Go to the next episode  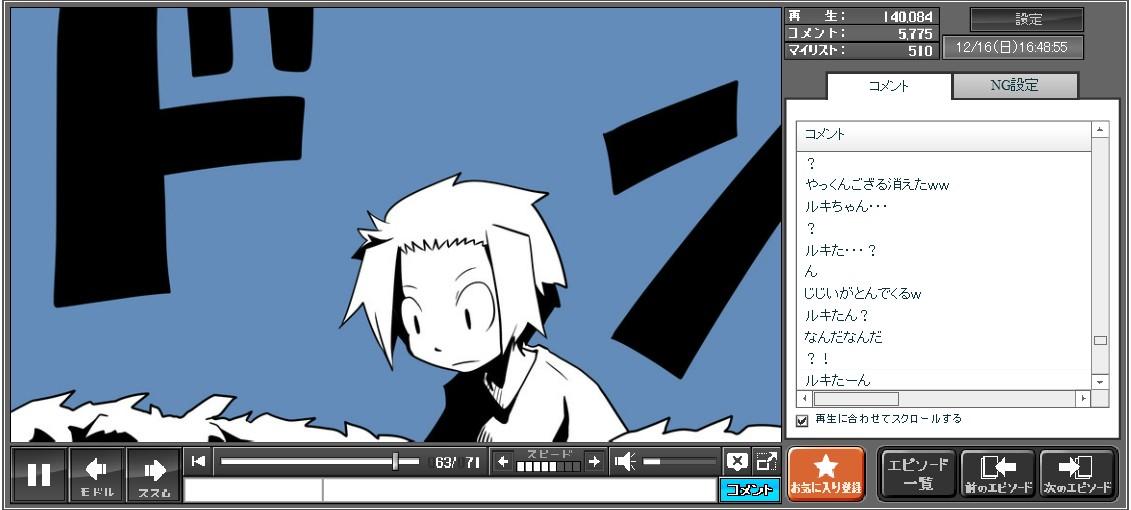click(1077, 474)
